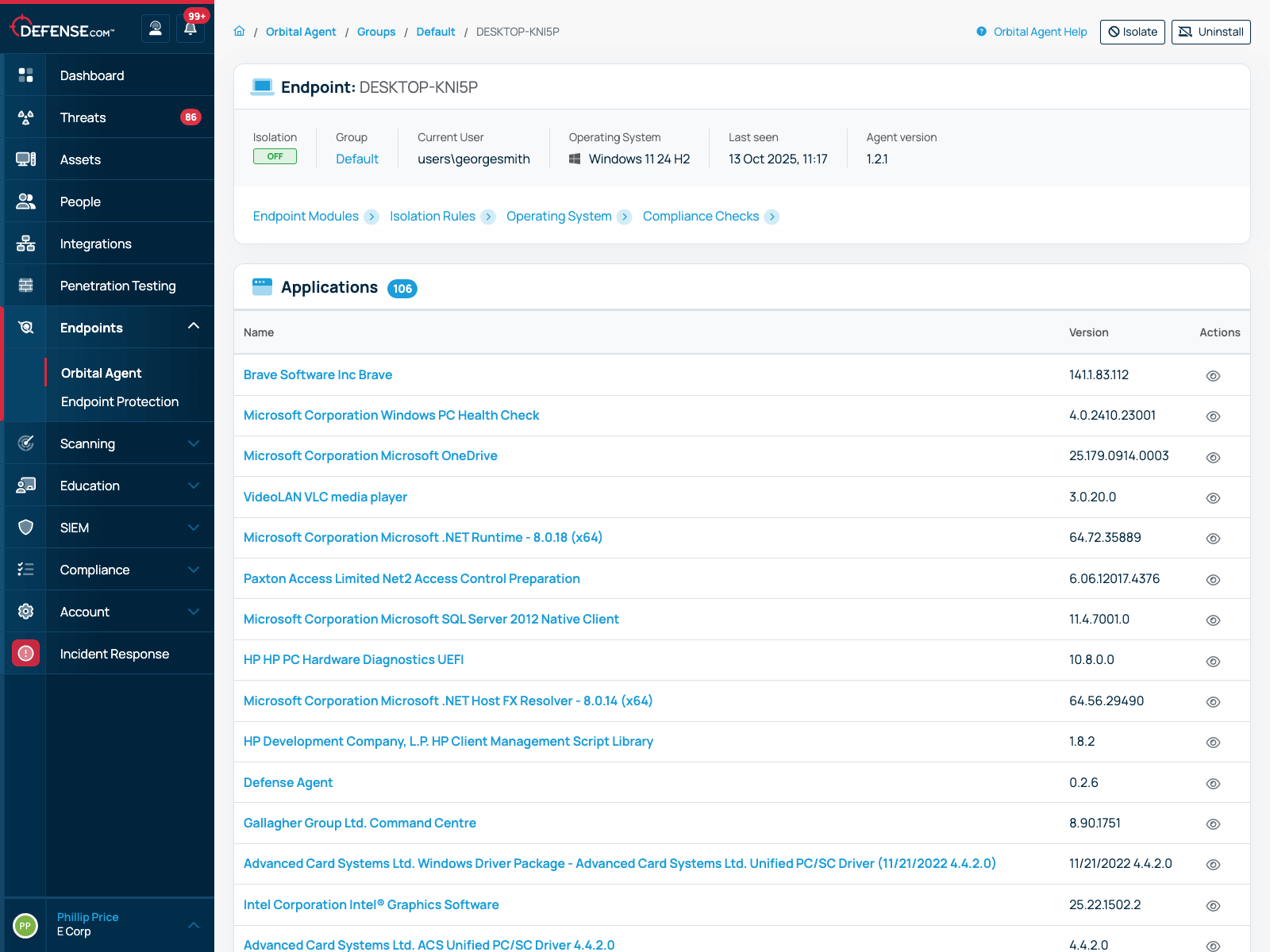The width and height of the screenshot is (1270, 952).
Task: Collapse the Endpoints sidebar menu
Action: pyautogui.click(x=194, y=327)
